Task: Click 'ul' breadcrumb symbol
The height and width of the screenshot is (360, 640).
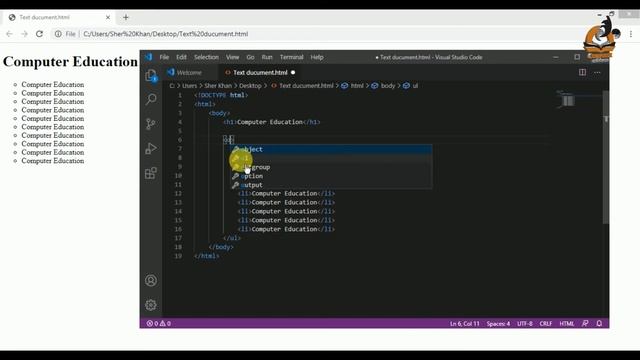Action: point(415,86)
